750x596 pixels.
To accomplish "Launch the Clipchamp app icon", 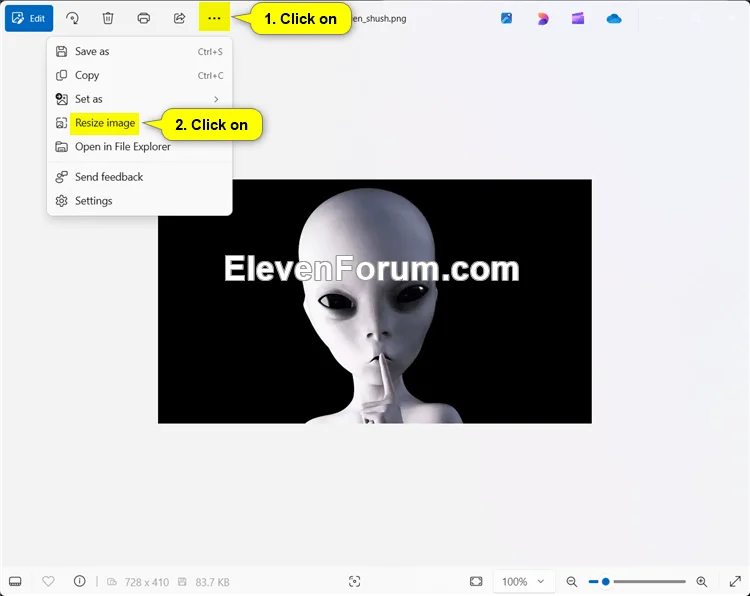I will click(578, 19).
